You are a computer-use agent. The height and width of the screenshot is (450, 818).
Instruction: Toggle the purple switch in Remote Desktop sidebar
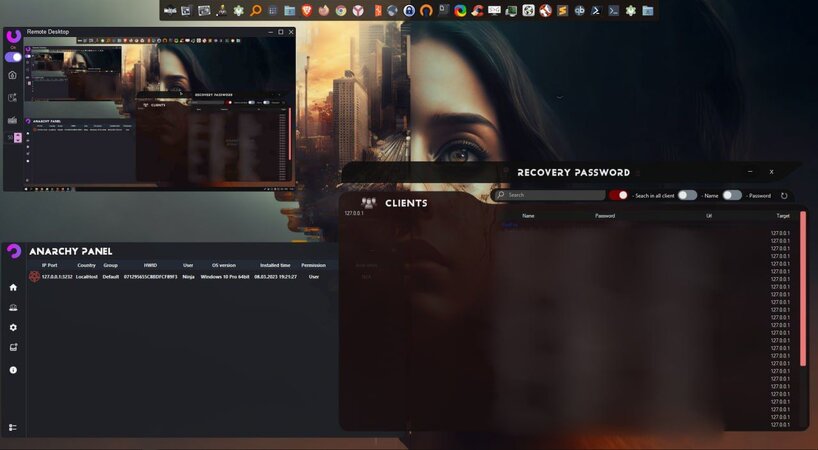14,57
